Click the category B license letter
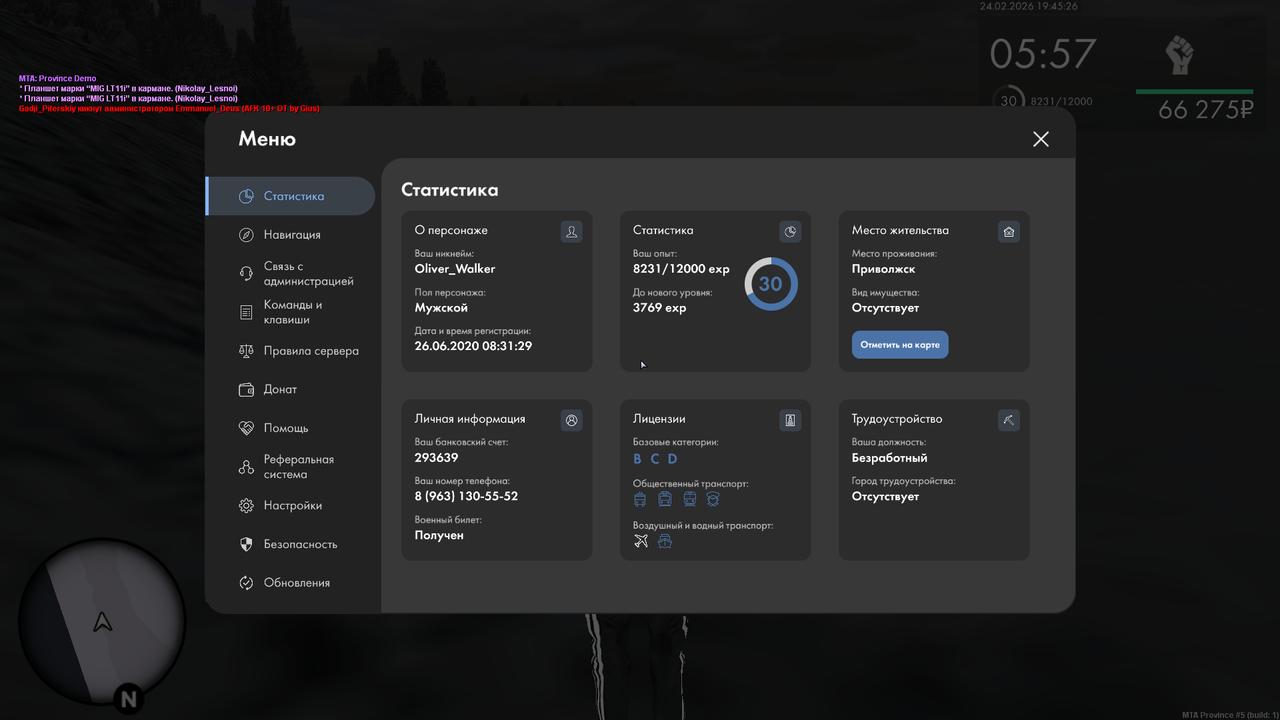The height and width of the screenshot is (720, 1280). click(638, 459)
